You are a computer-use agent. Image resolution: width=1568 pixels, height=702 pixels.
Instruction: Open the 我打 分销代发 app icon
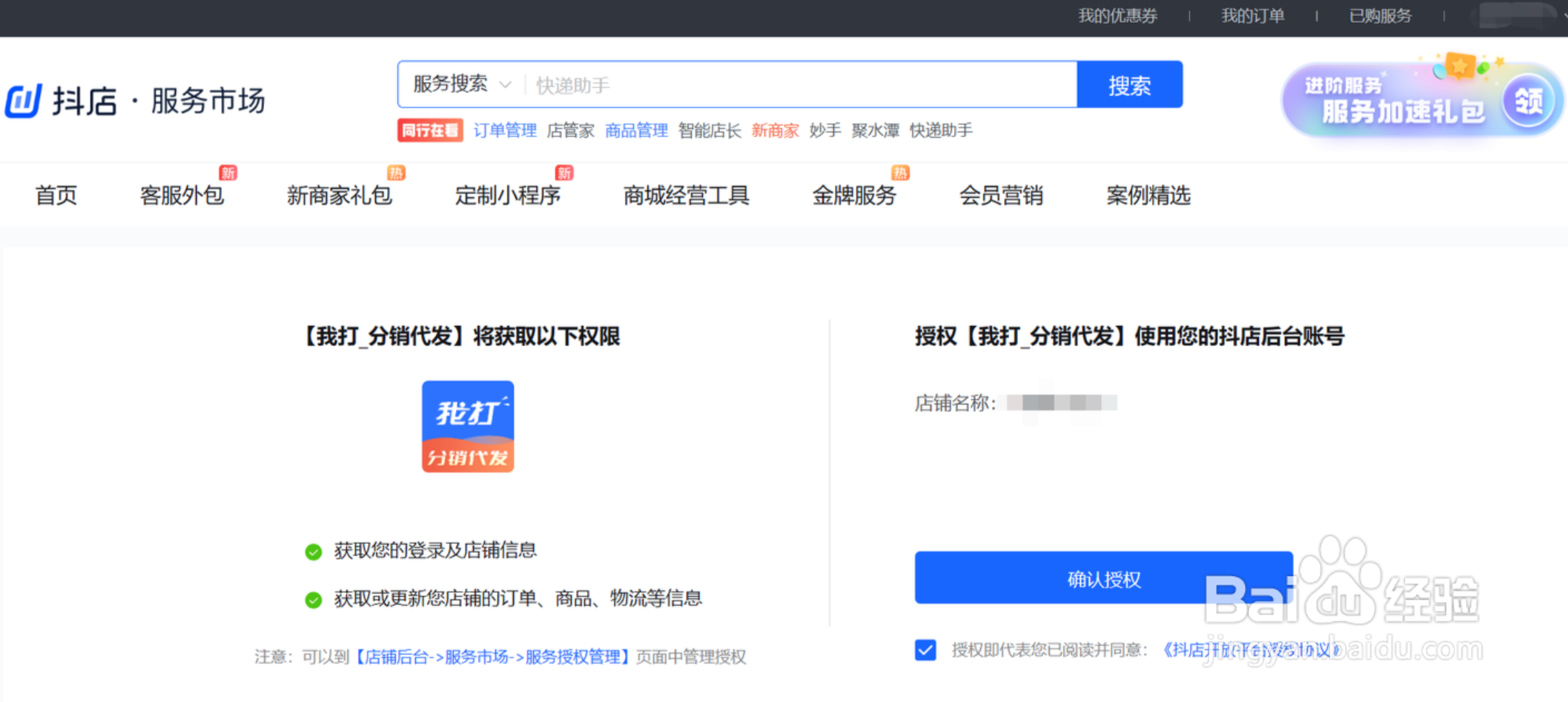tap(468, 426)
